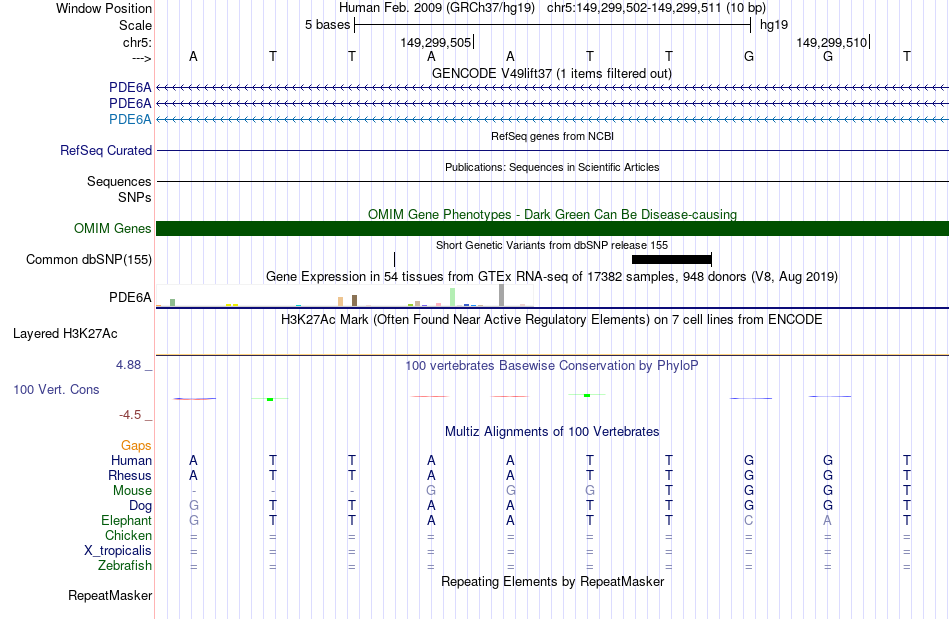The height and width of the screenshot is (619, 950).
Task: Open GENCODE V49lift37 track title
Action: point(551,73)
